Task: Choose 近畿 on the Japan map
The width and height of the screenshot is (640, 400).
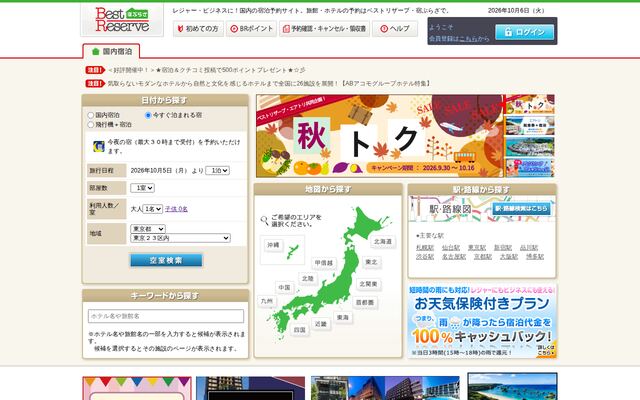Action: (321, 324)
